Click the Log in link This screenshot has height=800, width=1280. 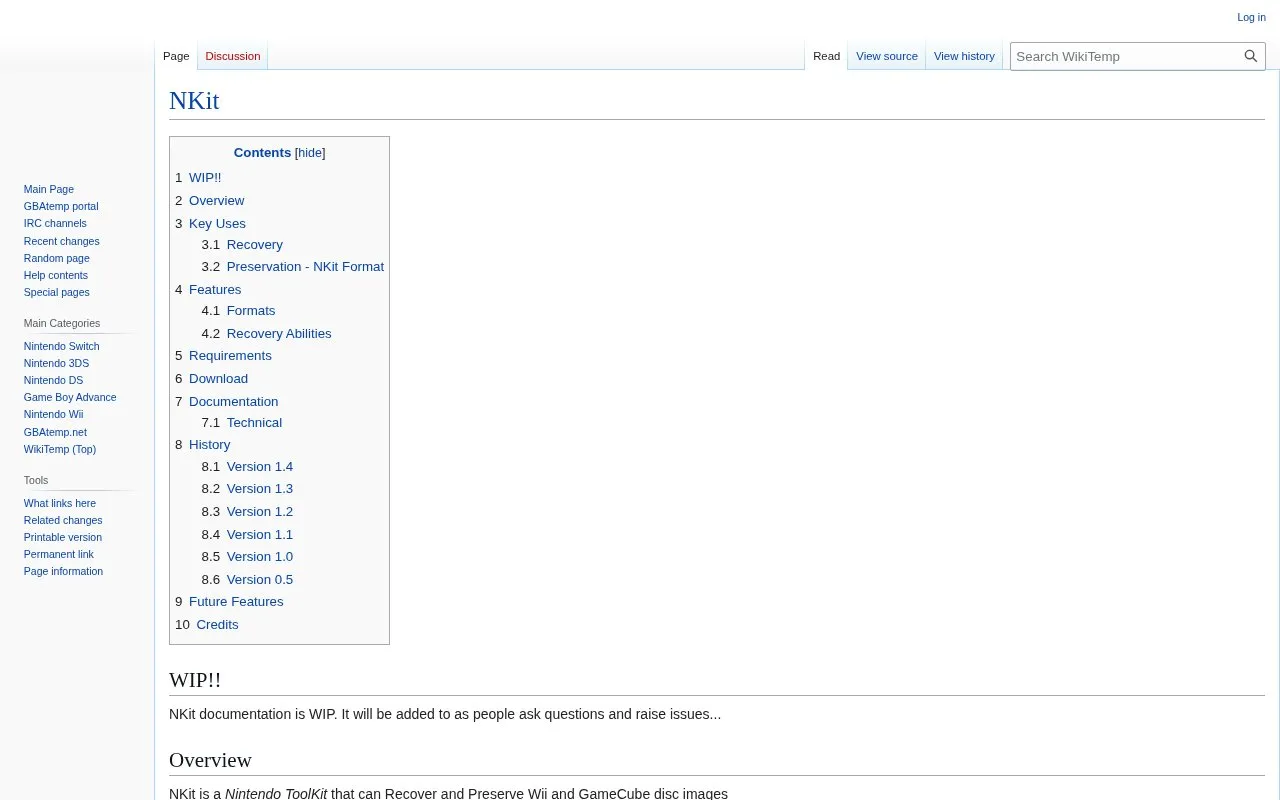[x=1251, y=17]
